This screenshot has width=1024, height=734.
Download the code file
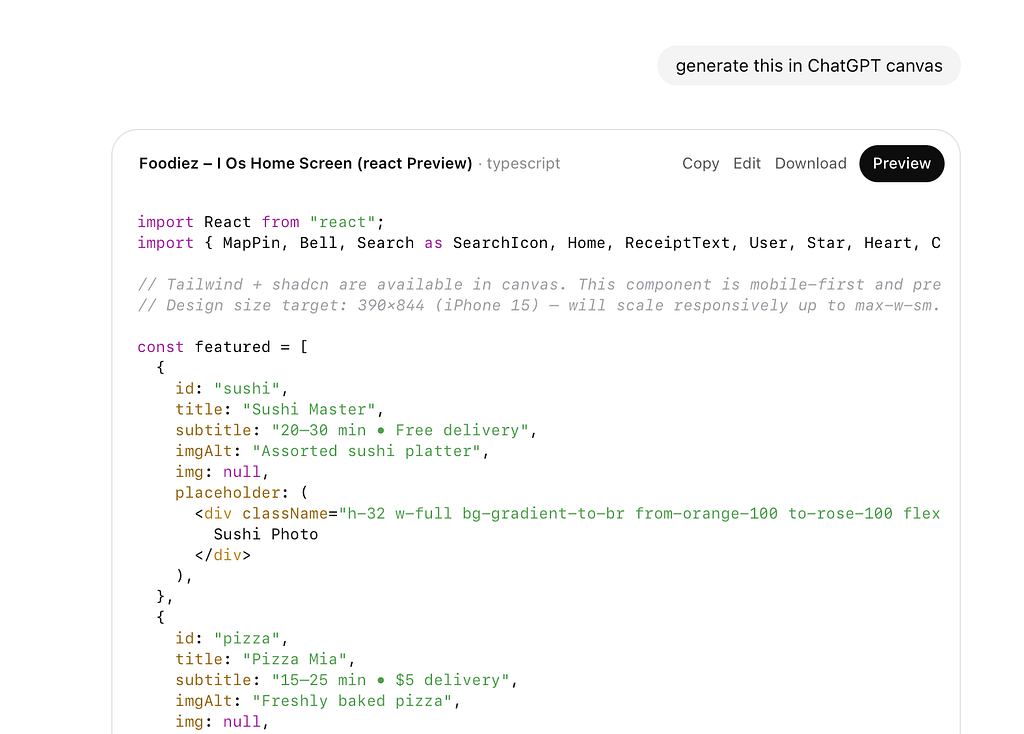coord(810,163)
